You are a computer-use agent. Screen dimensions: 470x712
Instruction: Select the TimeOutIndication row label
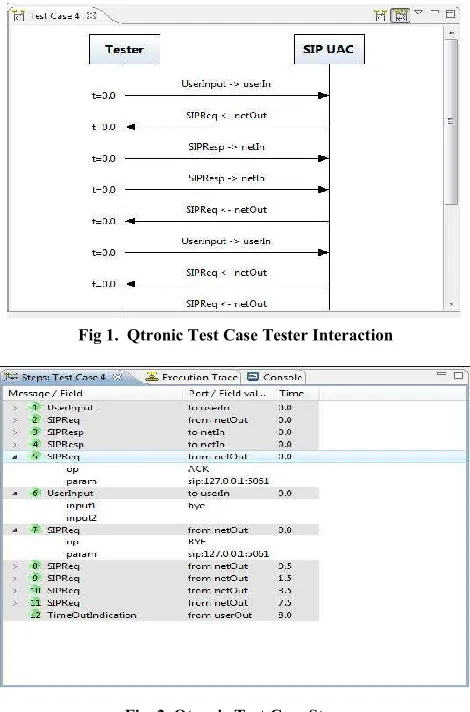pyautogui.click(x=92, y=615)
